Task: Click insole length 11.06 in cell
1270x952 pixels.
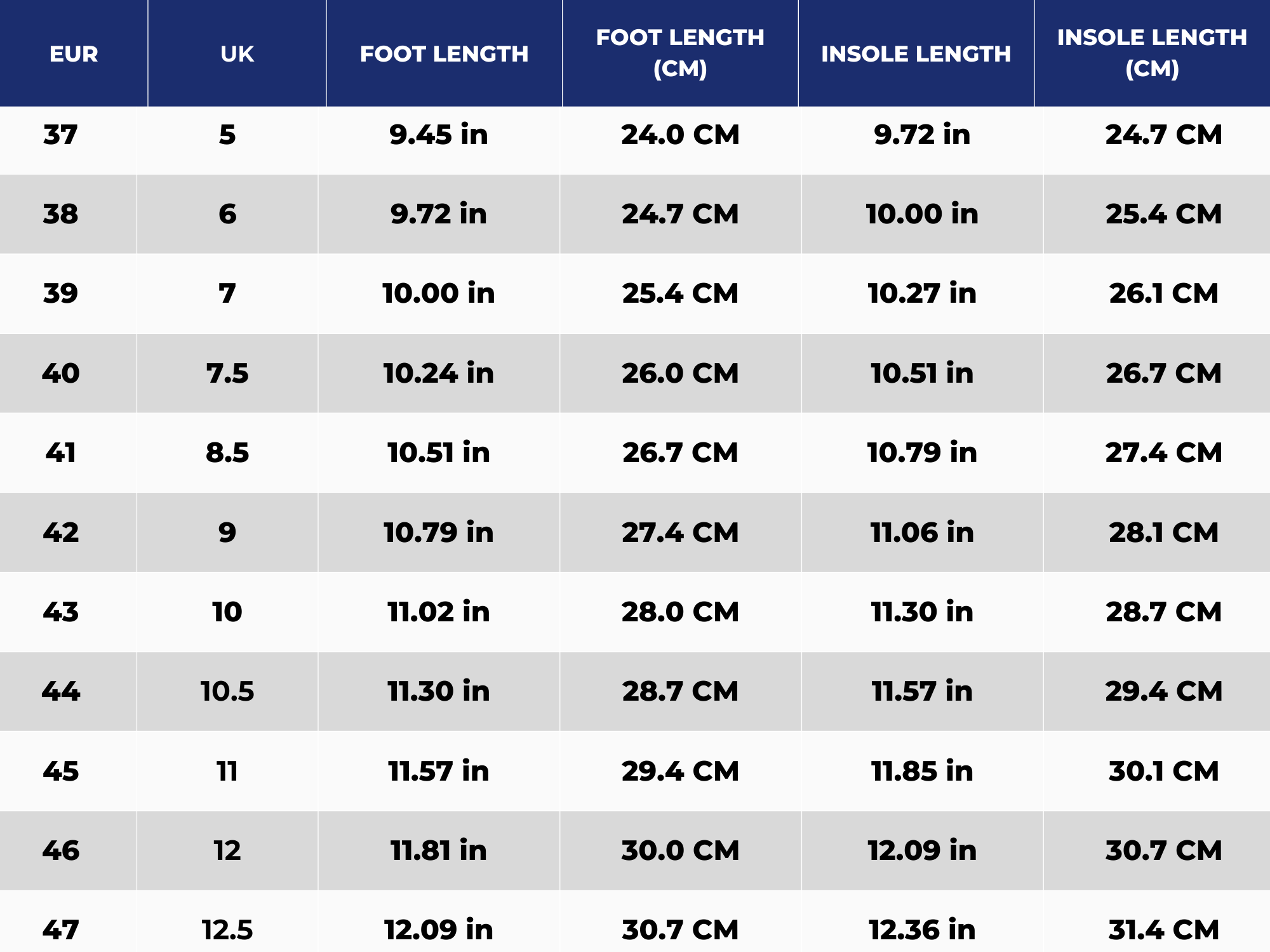Action: 922,532
